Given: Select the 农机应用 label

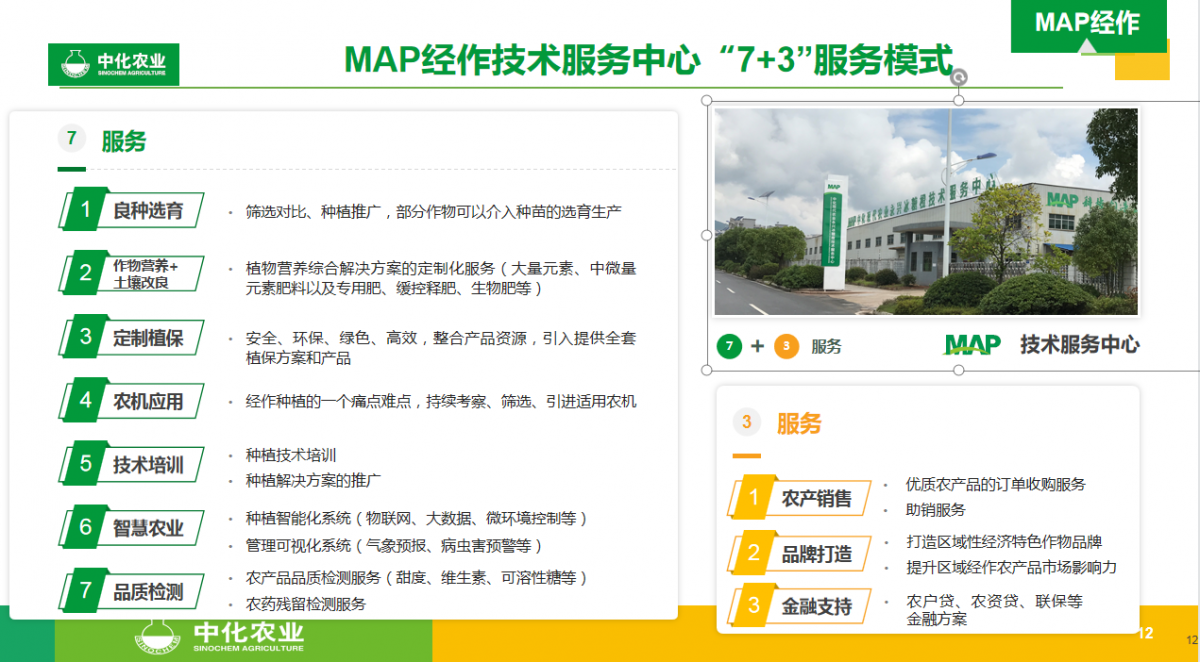Looking at the screenshot, I should tap(148, 402).
